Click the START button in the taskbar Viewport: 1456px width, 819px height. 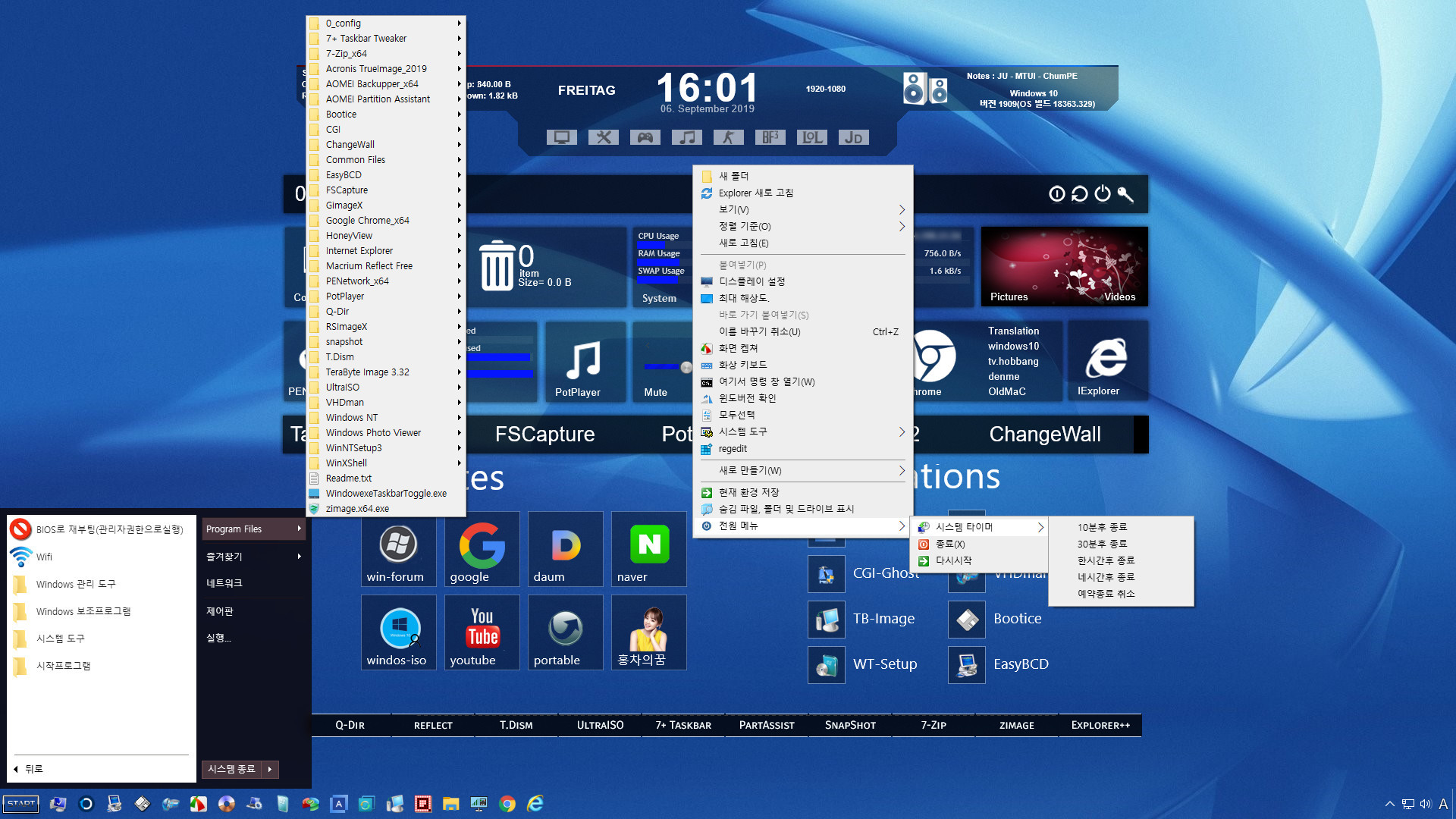(x=20, y=804)
